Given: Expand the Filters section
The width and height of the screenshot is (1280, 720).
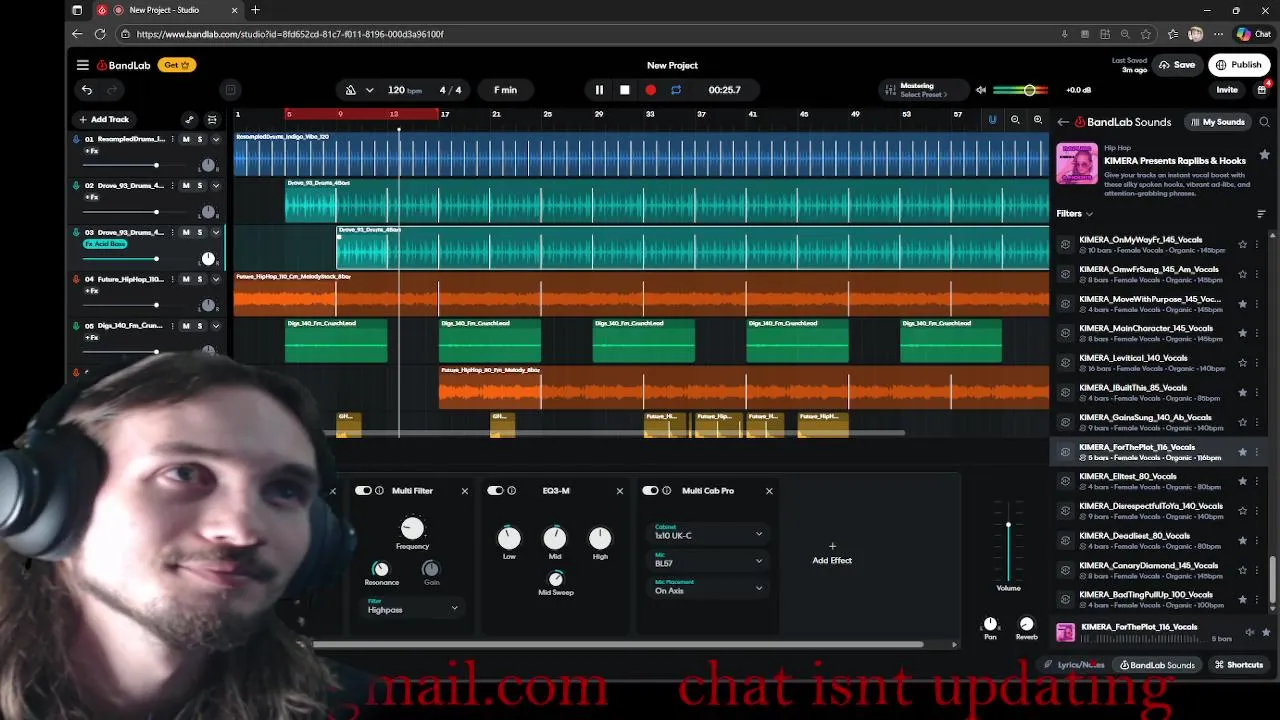Looking at the screenshot, I should pyautogui.click(x=1075, y=214).
